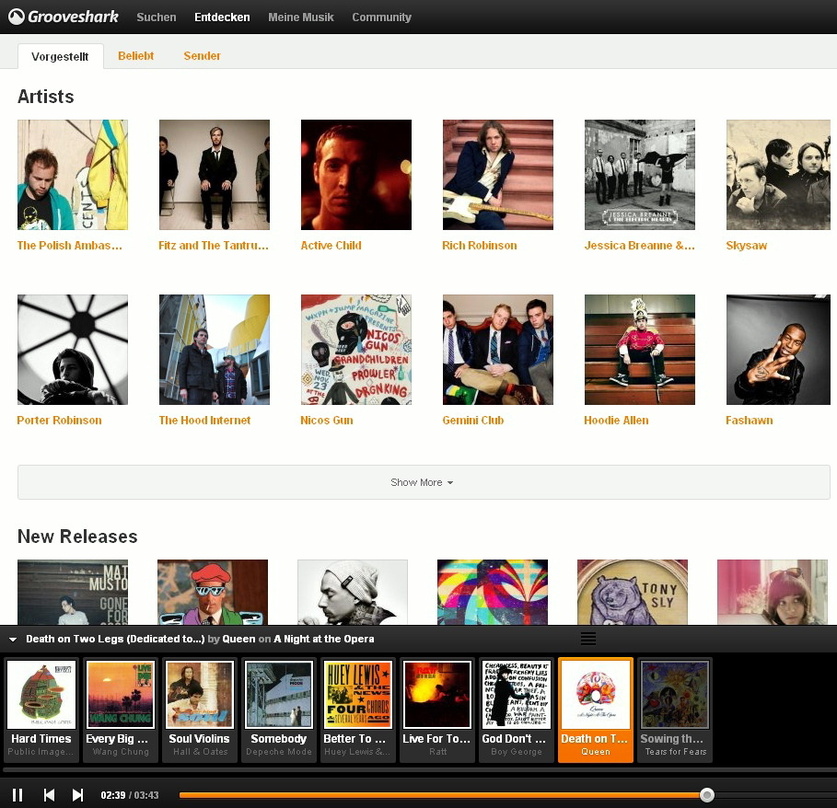This screenshot has height=808, width=837.
Task: Open Rich Robinson artist link
Action: pos(479,245)
